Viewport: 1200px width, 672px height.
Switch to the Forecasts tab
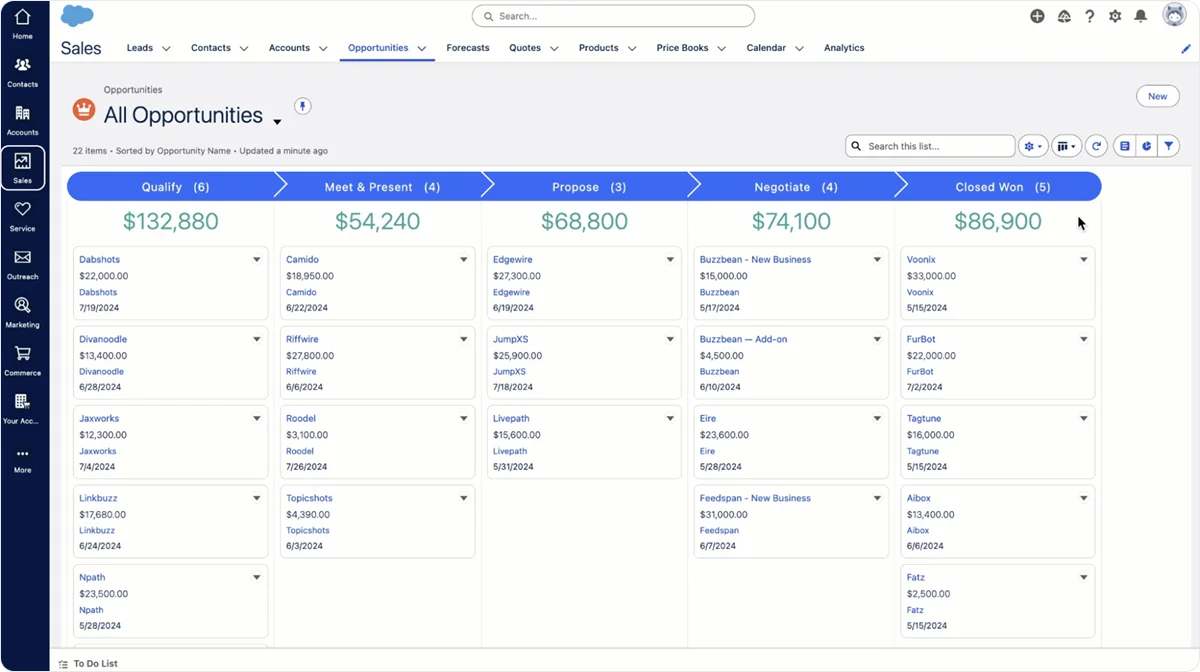467,47
